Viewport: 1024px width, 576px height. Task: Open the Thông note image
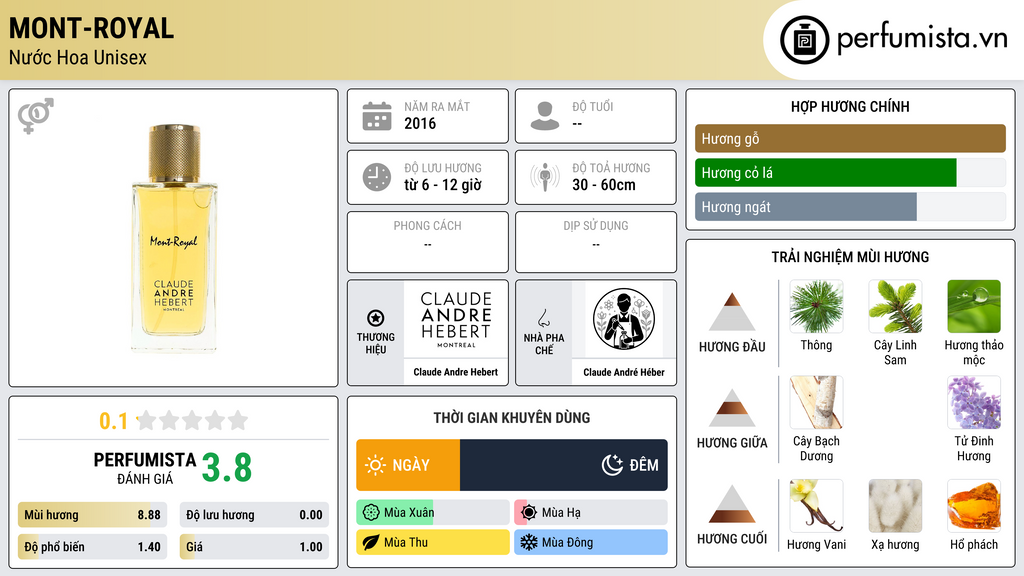pyautogui.click(x=816, y=307)
